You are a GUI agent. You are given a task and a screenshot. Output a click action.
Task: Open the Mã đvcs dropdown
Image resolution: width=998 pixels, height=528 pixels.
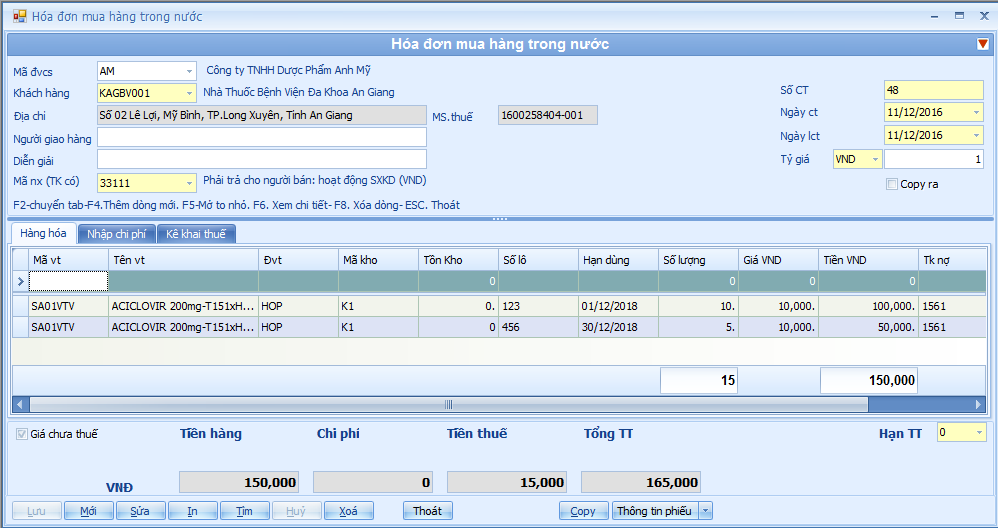point(189,71)
